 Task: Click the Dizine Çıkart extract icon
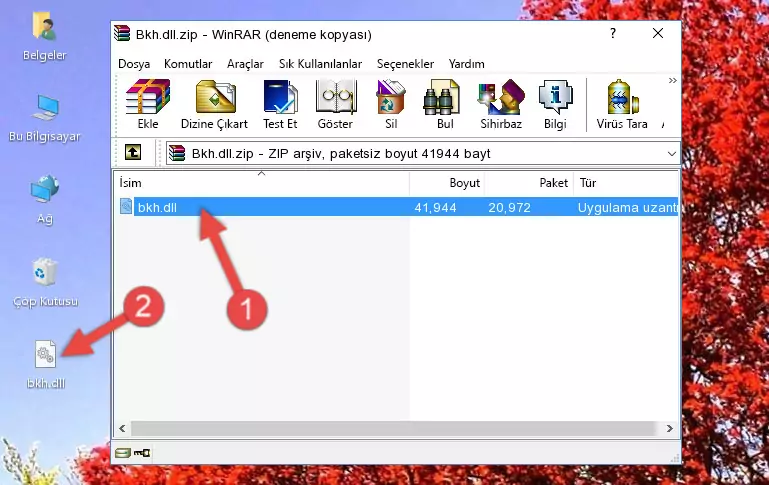pyautogui.click(x=215, y=97)
